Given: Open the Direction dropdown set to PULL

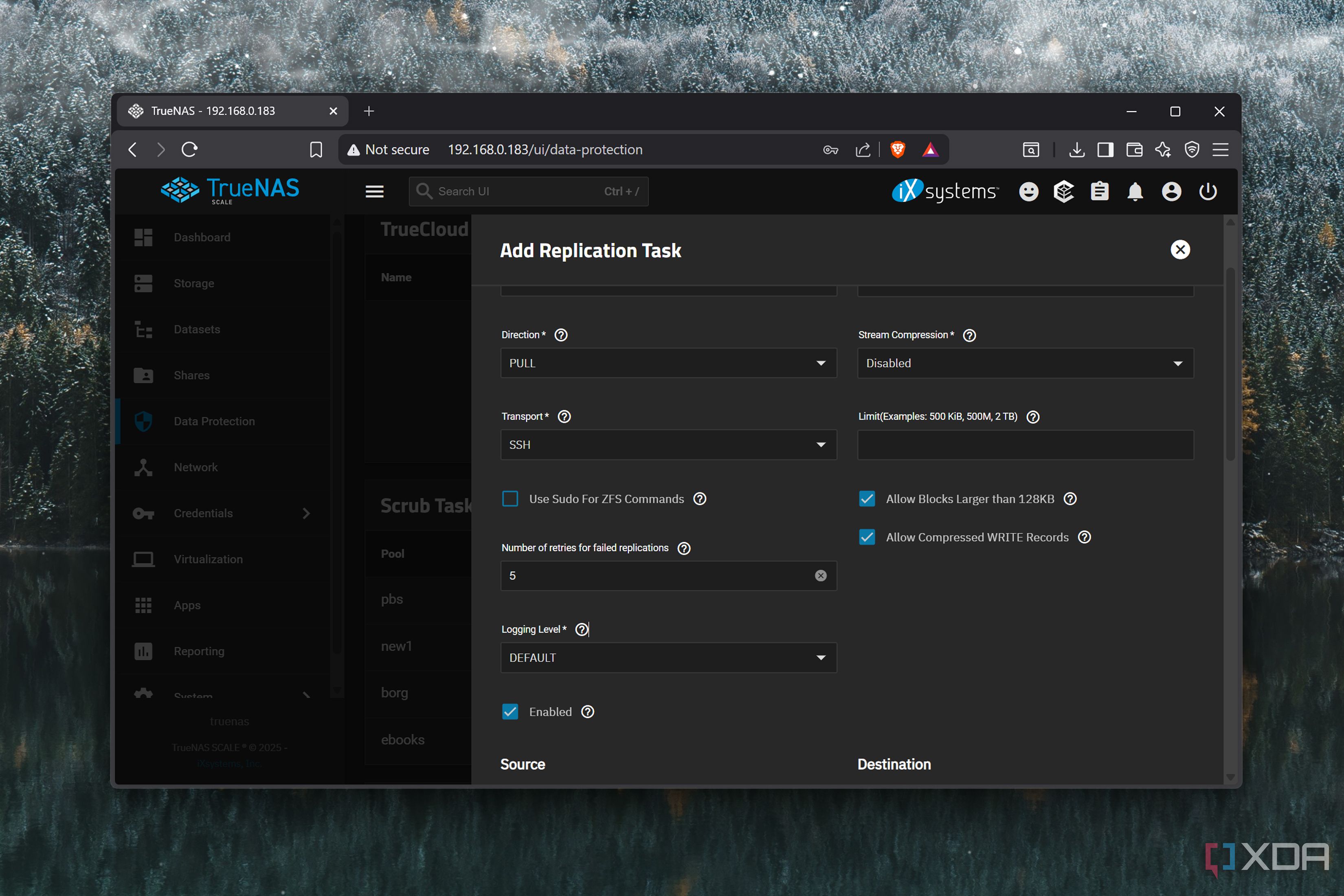Looking at the screenshot, I should pos(669,363).
